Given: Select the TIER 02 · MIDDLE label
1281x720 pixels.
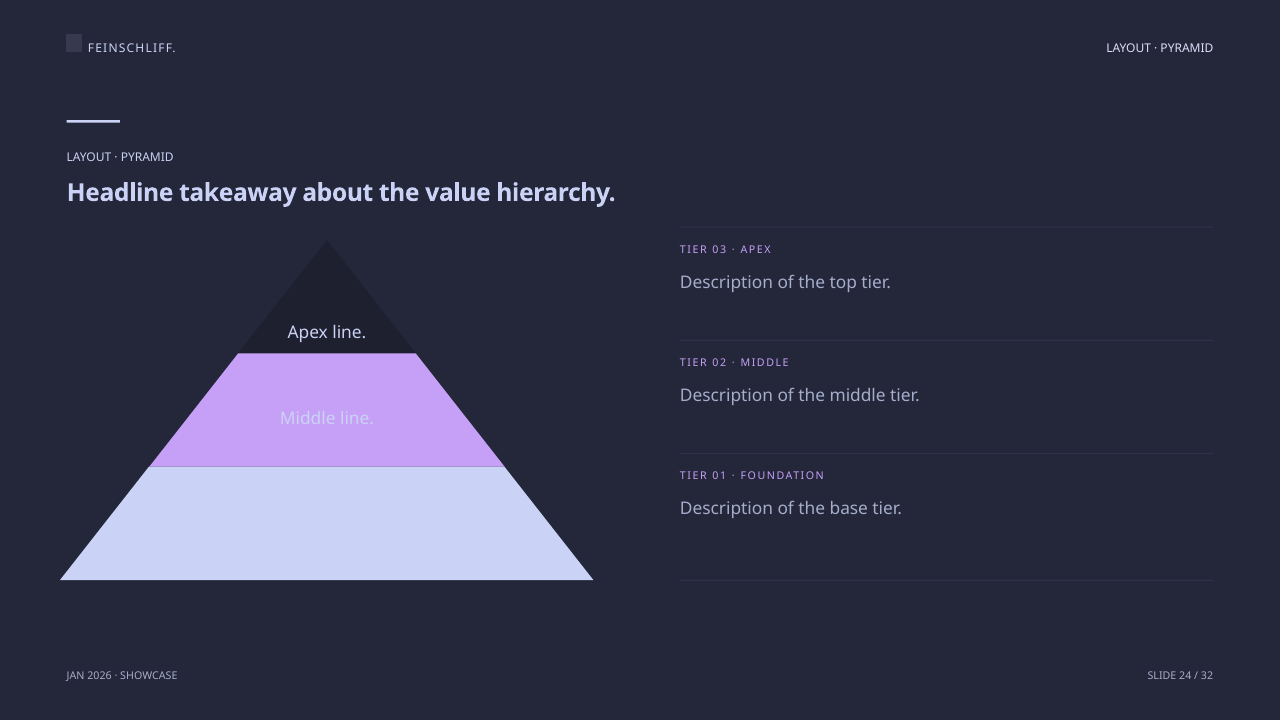Looking at the screenshot, I should [x=735, y=363].
